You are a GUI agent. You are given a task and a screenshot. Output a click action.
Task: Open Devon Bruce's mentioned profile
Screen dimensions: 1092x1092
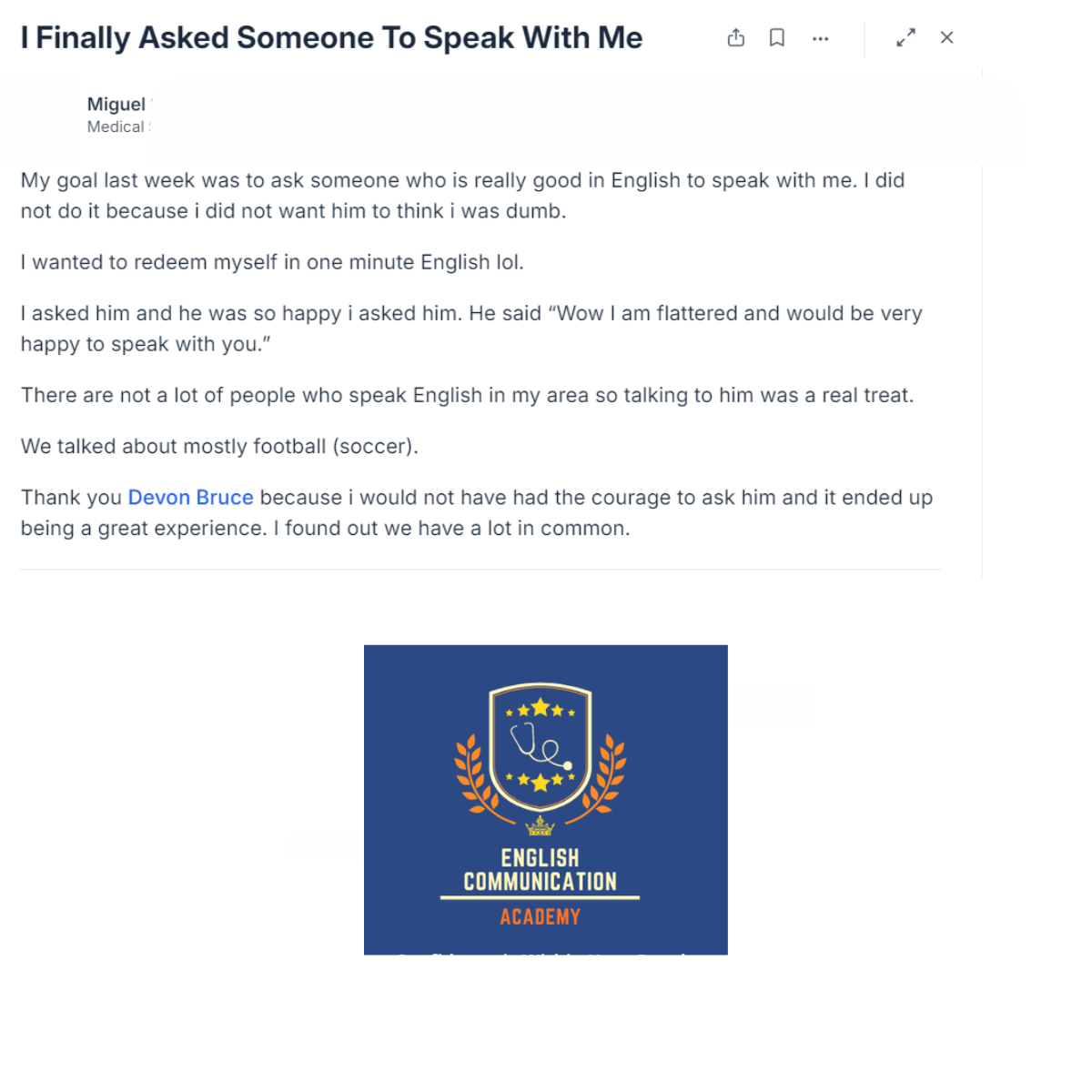[190, 498]
